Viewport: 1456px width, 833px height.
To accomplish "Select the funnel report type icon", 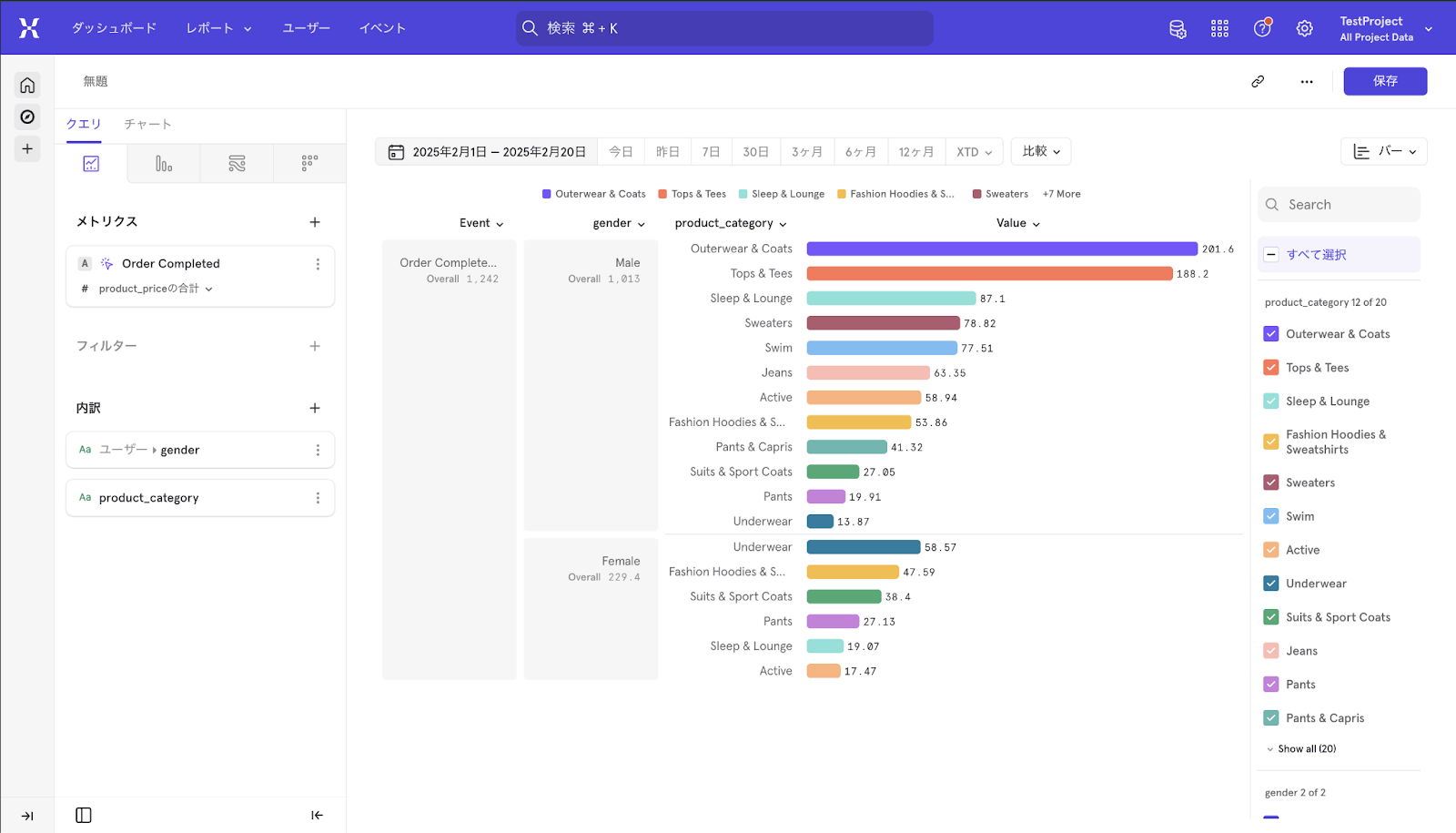I will [x=164, y=164].
